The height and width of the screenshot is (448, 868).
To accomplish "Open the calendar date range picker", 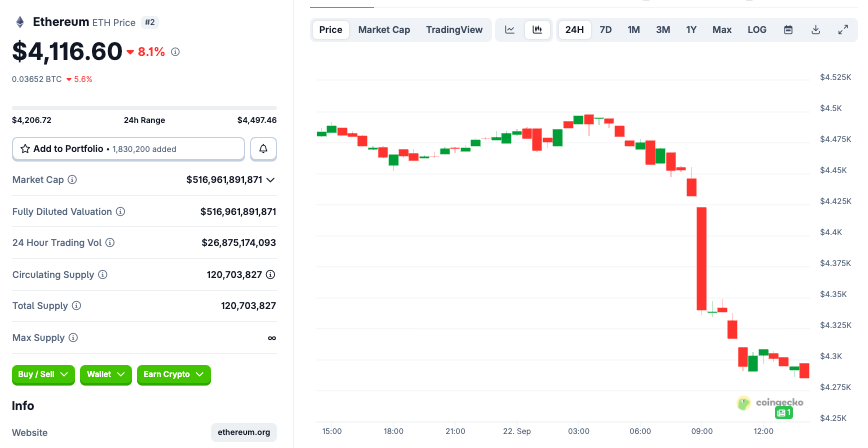I will (788, 30).
